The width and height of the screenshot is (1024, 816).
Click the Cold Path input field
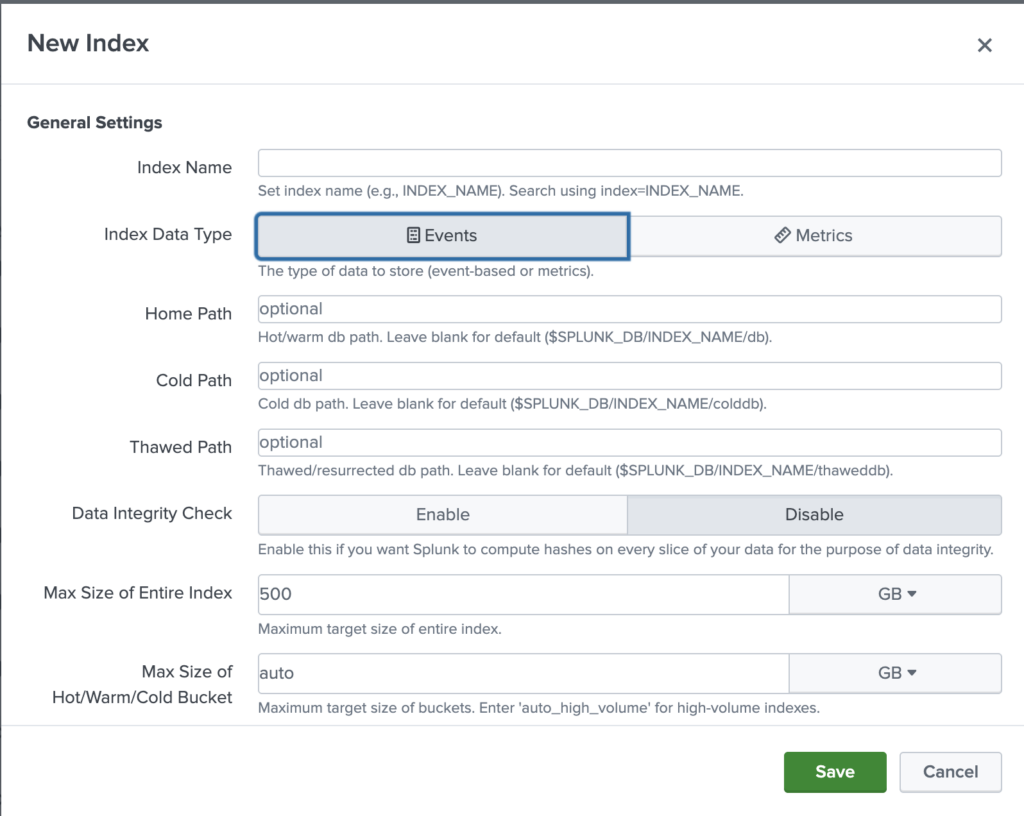coord(630,376)
